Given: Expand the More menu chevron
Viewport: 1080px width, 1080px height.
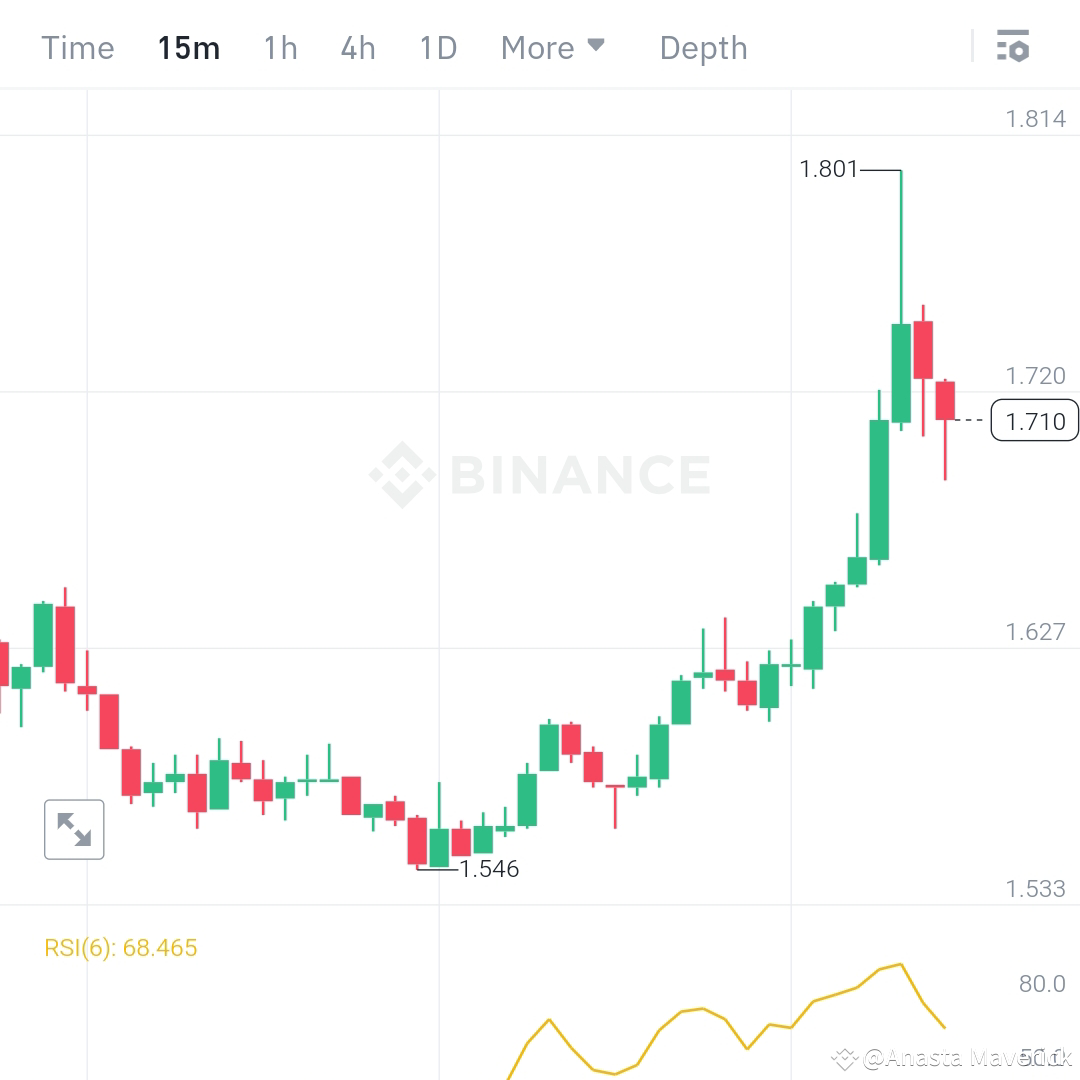Looking at the screenshot, I should pyautogui.click(x=597, y=45).
